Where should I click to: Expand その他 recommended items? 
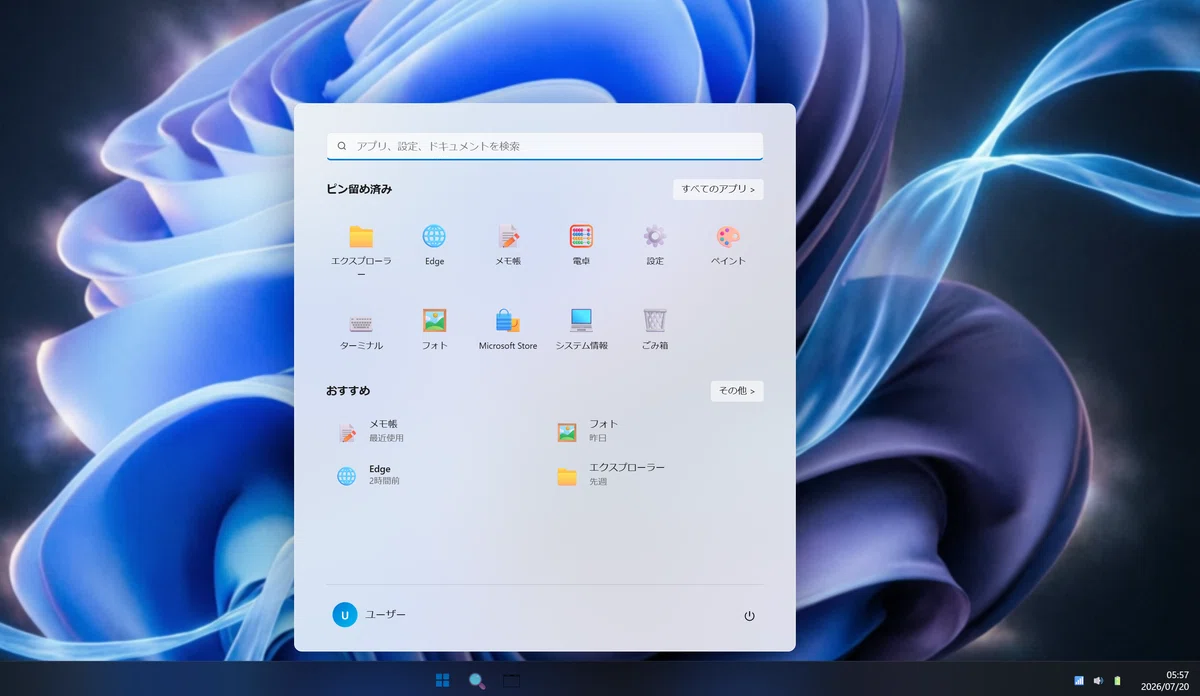[x=737, y=391]
